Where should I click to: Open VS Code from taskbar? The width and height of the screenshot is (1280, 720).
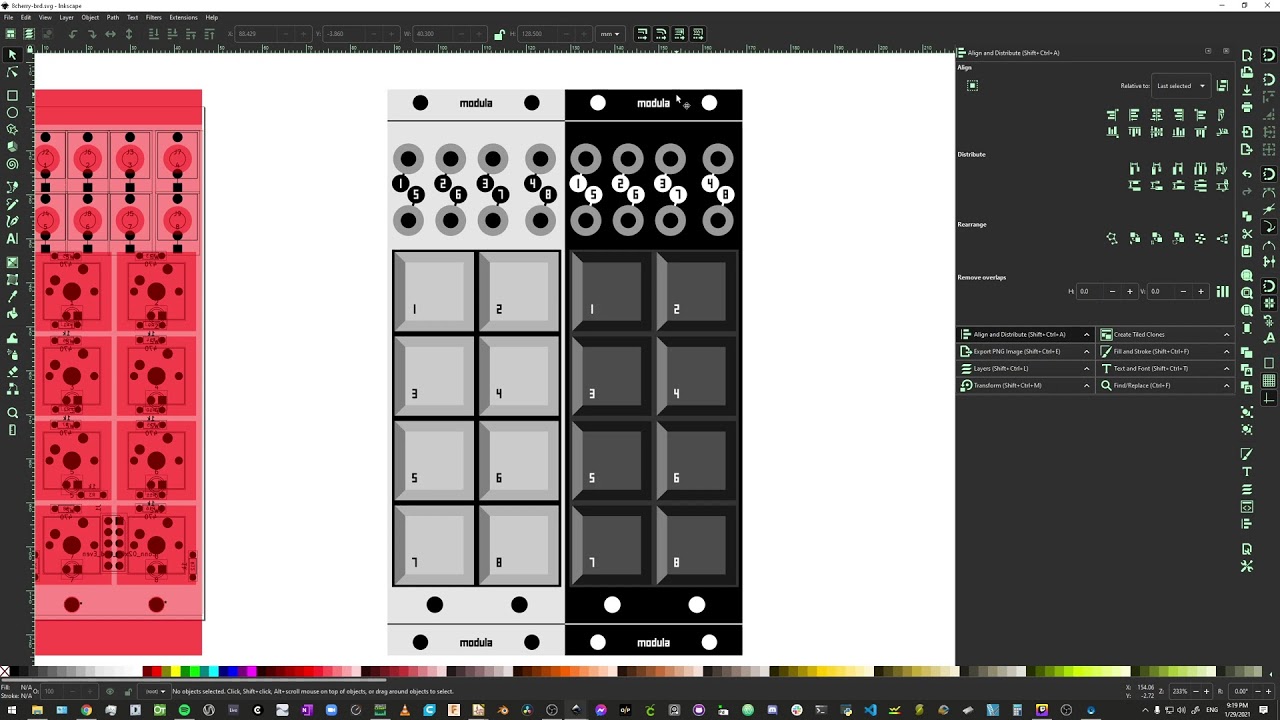[870, 710]
